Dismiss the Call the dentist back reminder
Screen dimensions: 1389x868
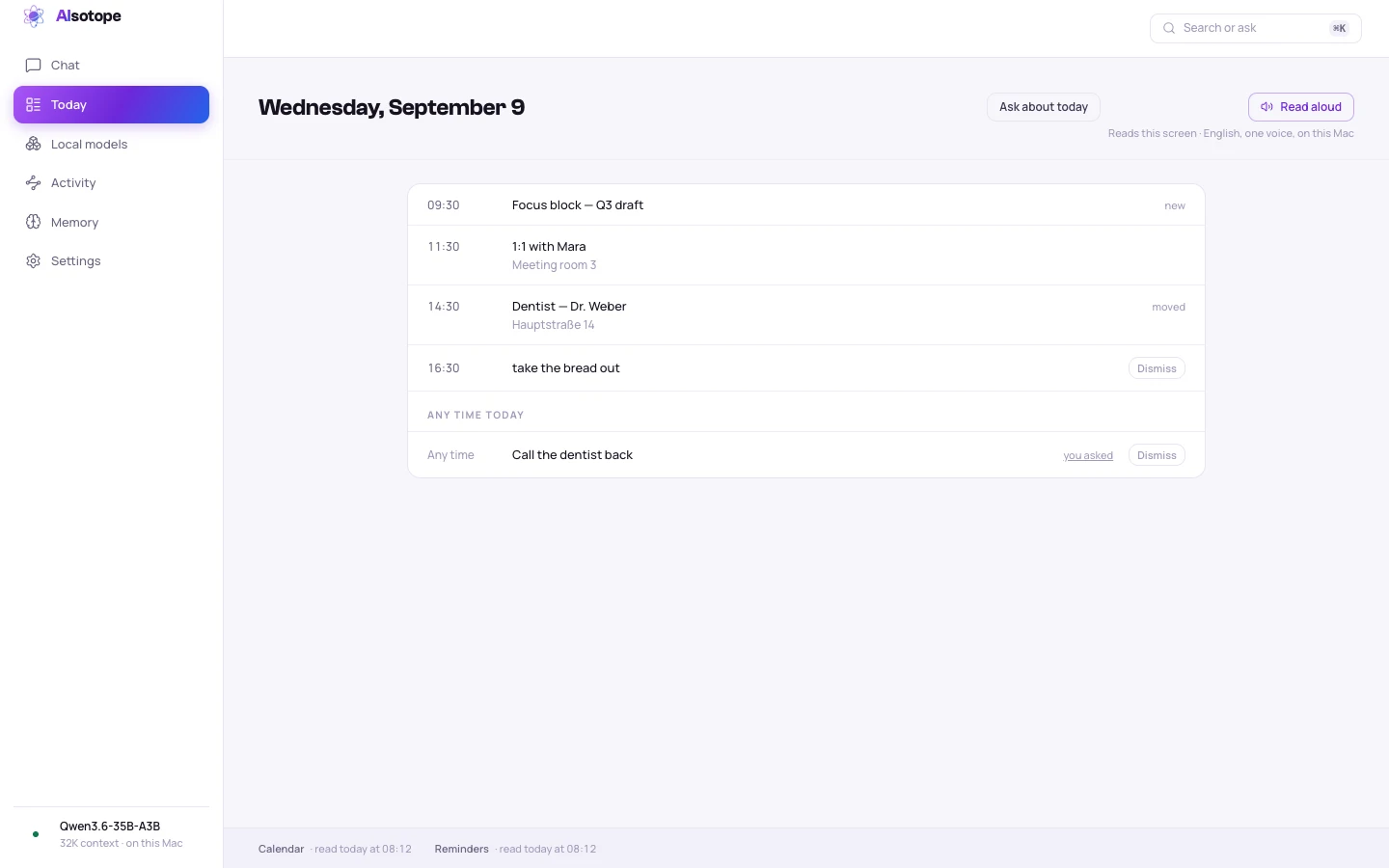coord(1157,455)
